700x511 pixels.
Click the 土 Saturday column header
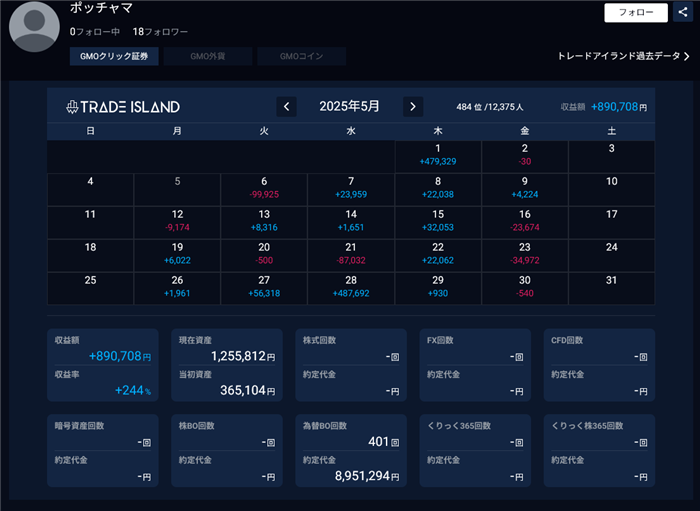point(612,131)
